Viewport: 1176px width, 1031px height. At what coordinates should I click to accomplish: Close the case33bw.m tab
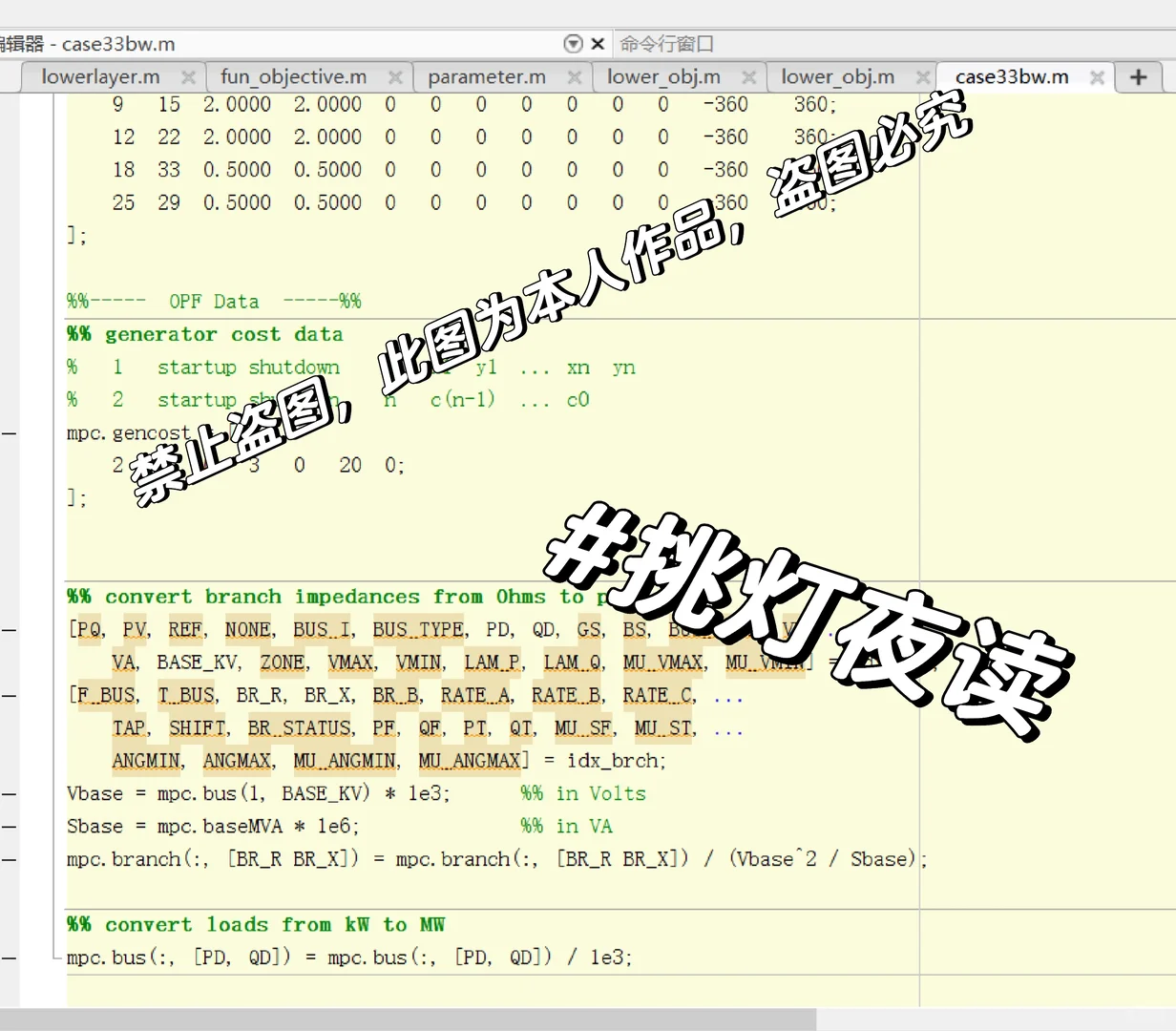pyautogui.click(x=1098, y=77)
